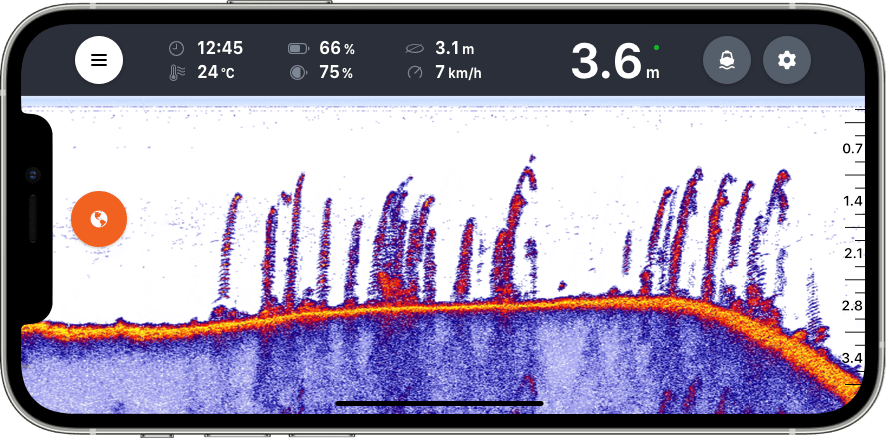Tap the 24 °C temperature value

216,72
